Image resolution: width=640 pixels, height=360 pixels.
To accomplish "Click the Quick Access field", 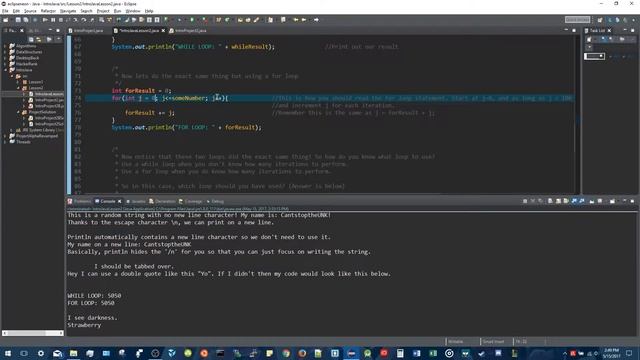I will tap(577, 20).
